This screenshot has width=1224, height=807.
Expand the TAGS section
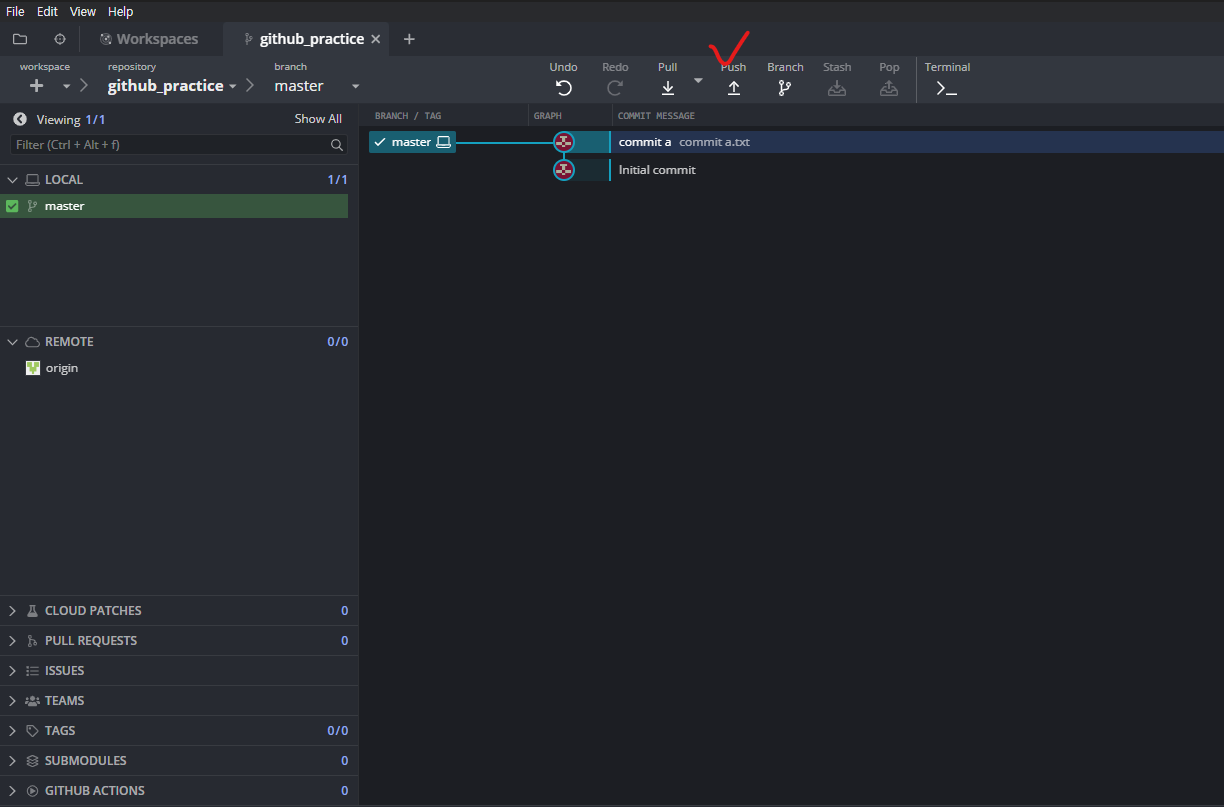(12, 731)
